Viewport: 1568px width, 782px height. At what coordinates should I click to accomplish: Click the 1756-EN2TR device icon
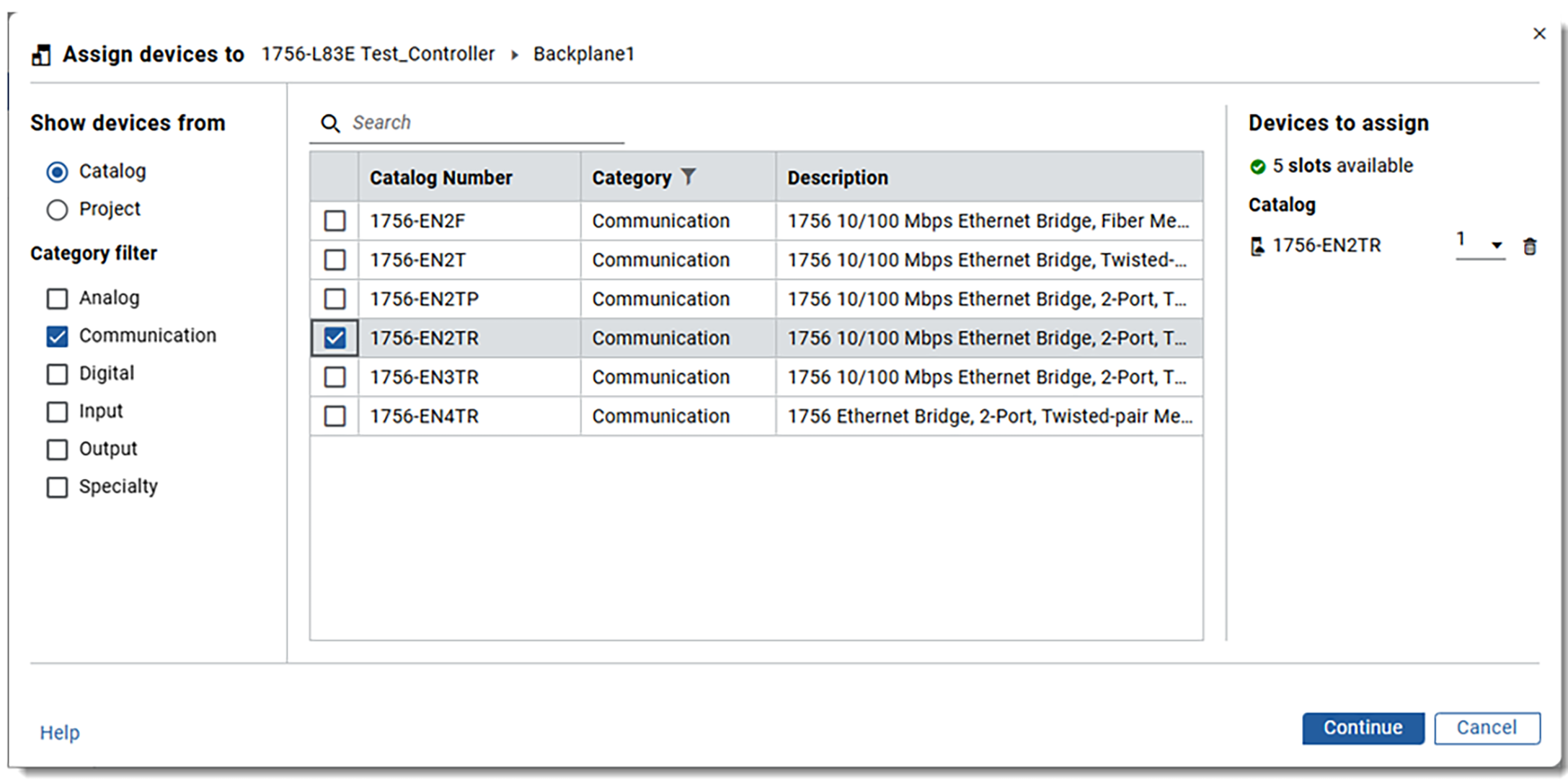pyautogui.click(x=1257, y=246)
